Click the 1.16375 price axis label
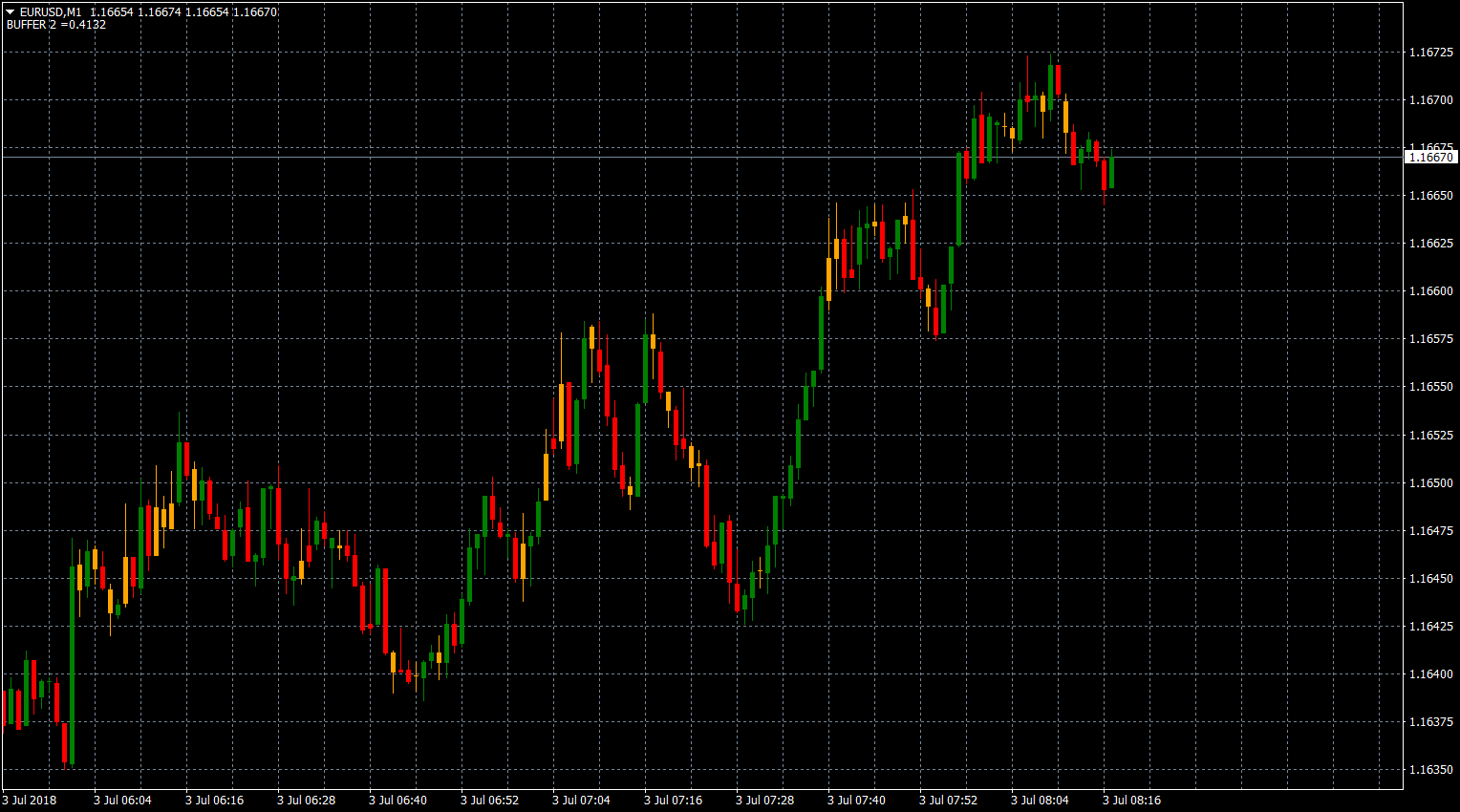 tap(1431, 722)
